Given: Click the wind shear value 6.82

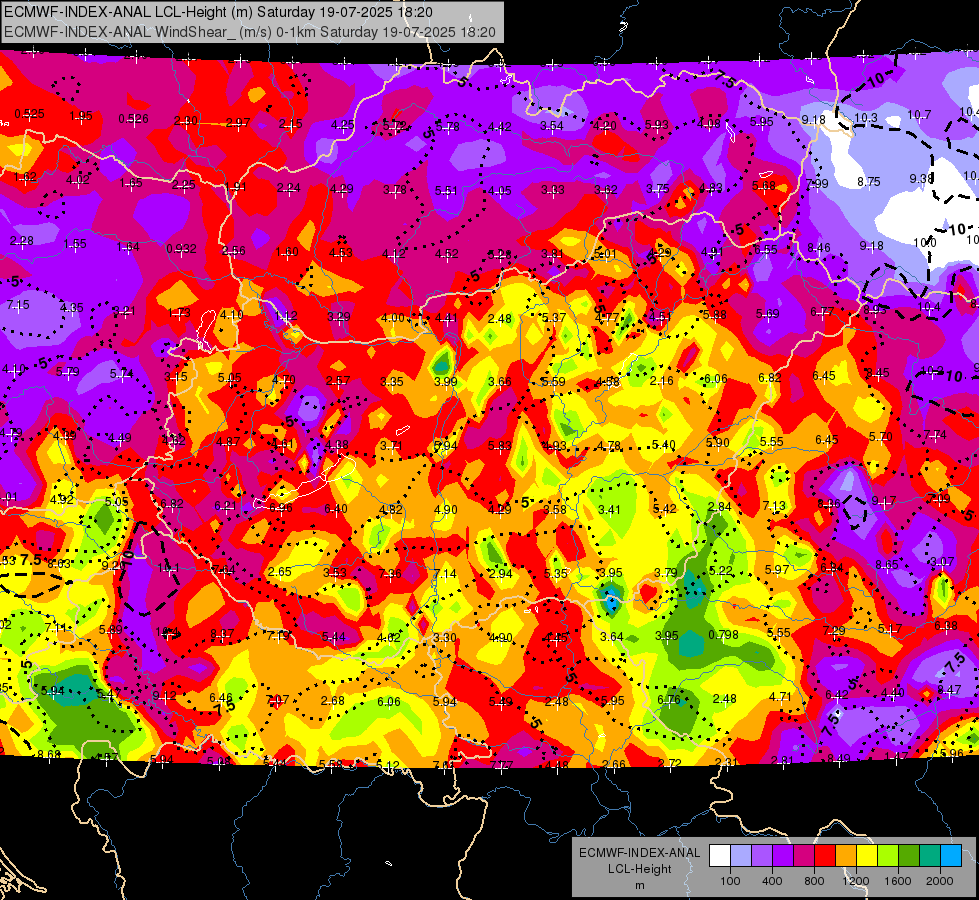Looking at the screenshot, I should [770, 377].
